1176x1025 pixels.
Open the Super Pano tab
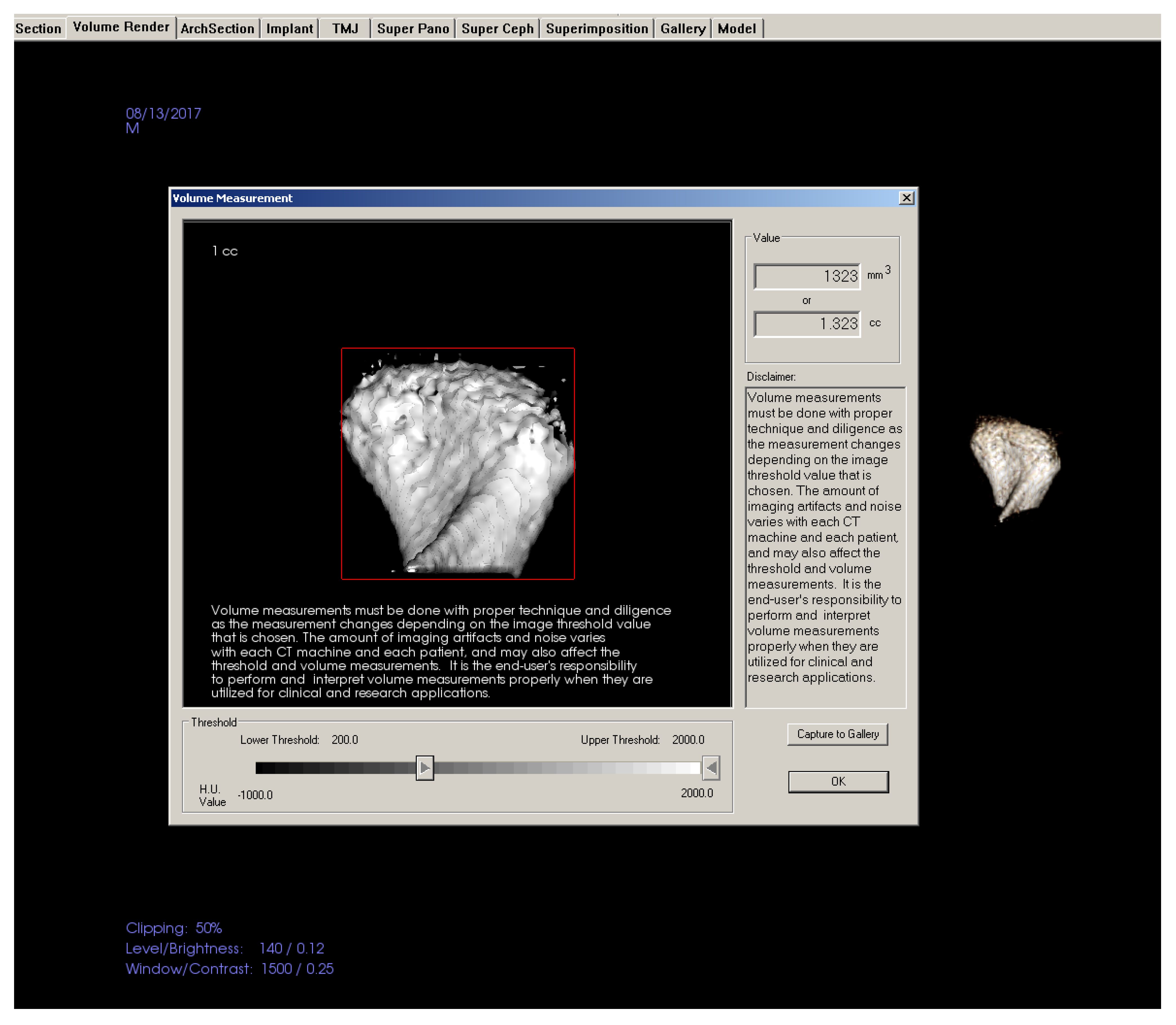413,29
